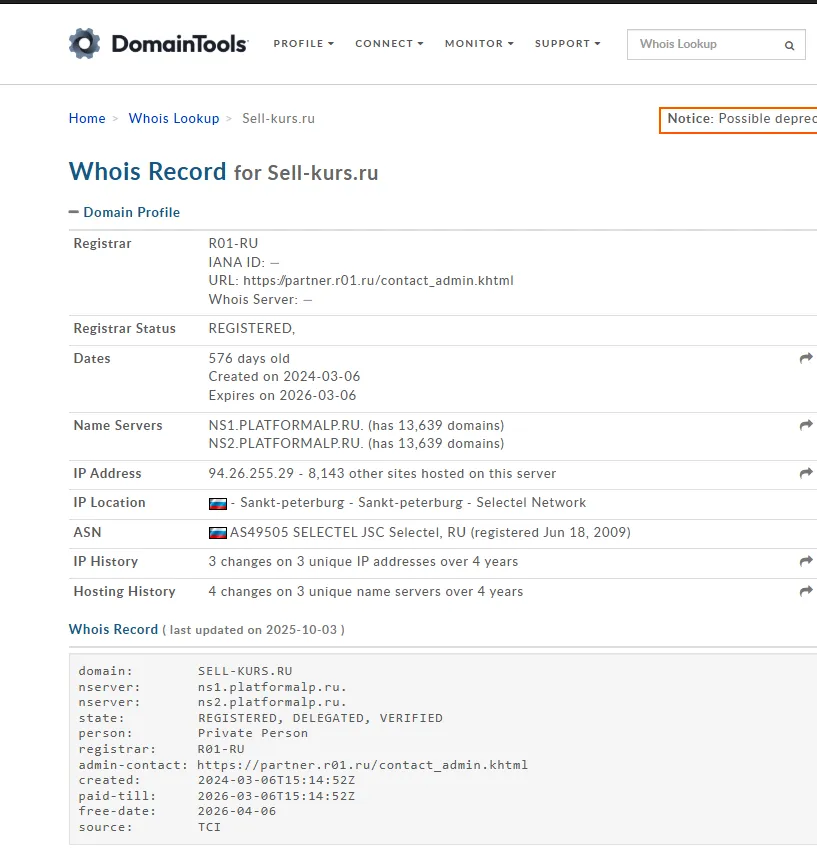Click the DomainTools wordmark text

180,44
